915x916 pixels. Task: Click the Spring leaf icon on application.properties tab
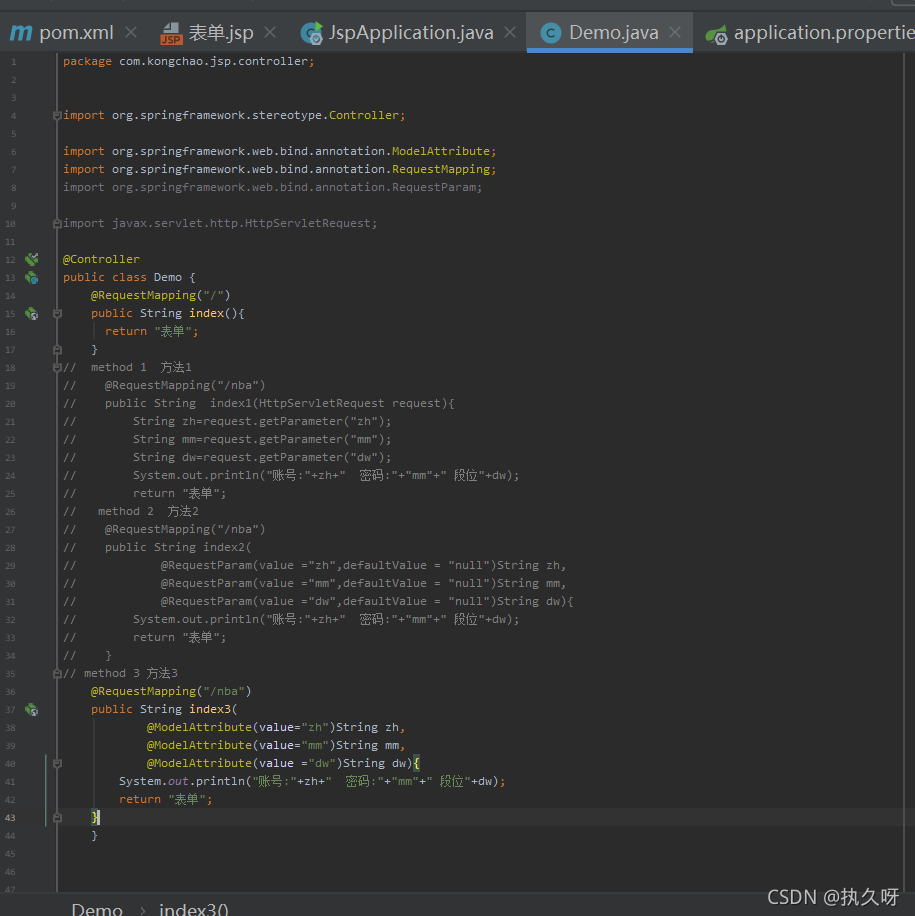pyautogui.click(x=716, y=34)
